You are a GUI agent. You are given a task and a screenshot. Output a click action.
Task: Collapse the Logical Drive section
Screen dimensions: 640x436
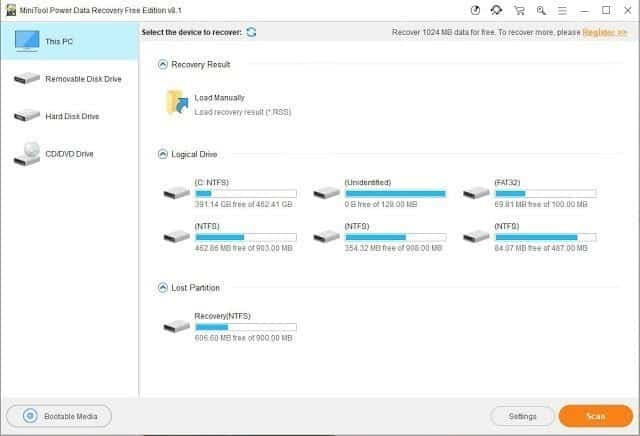click(163, 154)
